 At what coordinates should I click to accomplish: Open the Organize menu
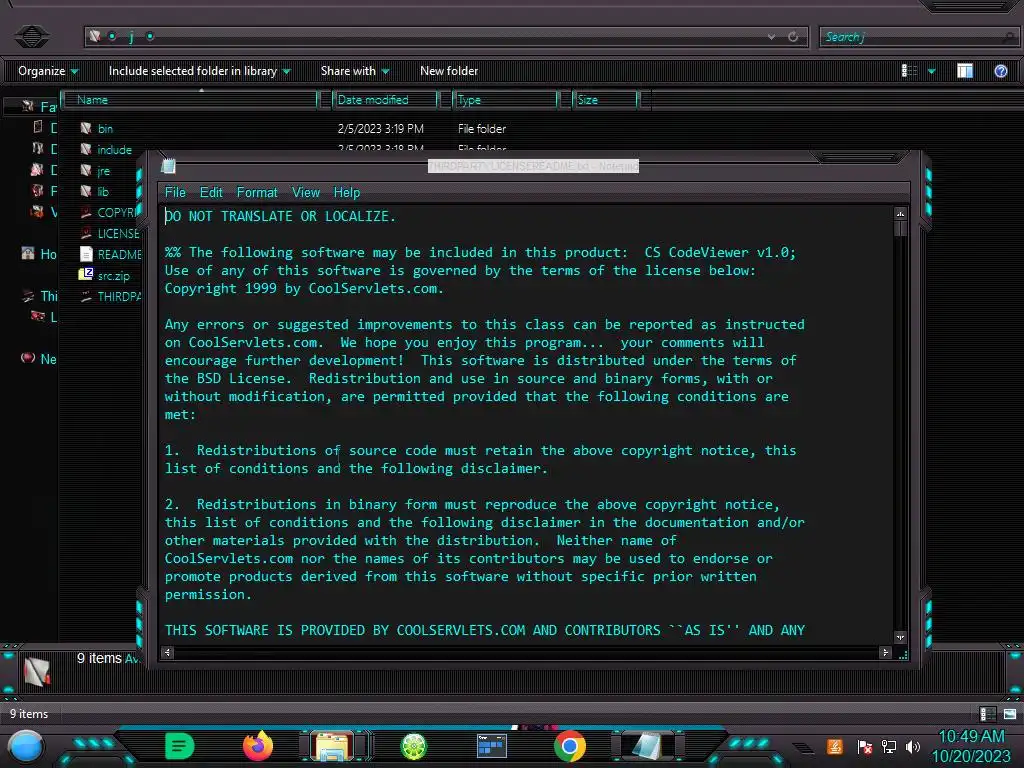tap(48, 71)
